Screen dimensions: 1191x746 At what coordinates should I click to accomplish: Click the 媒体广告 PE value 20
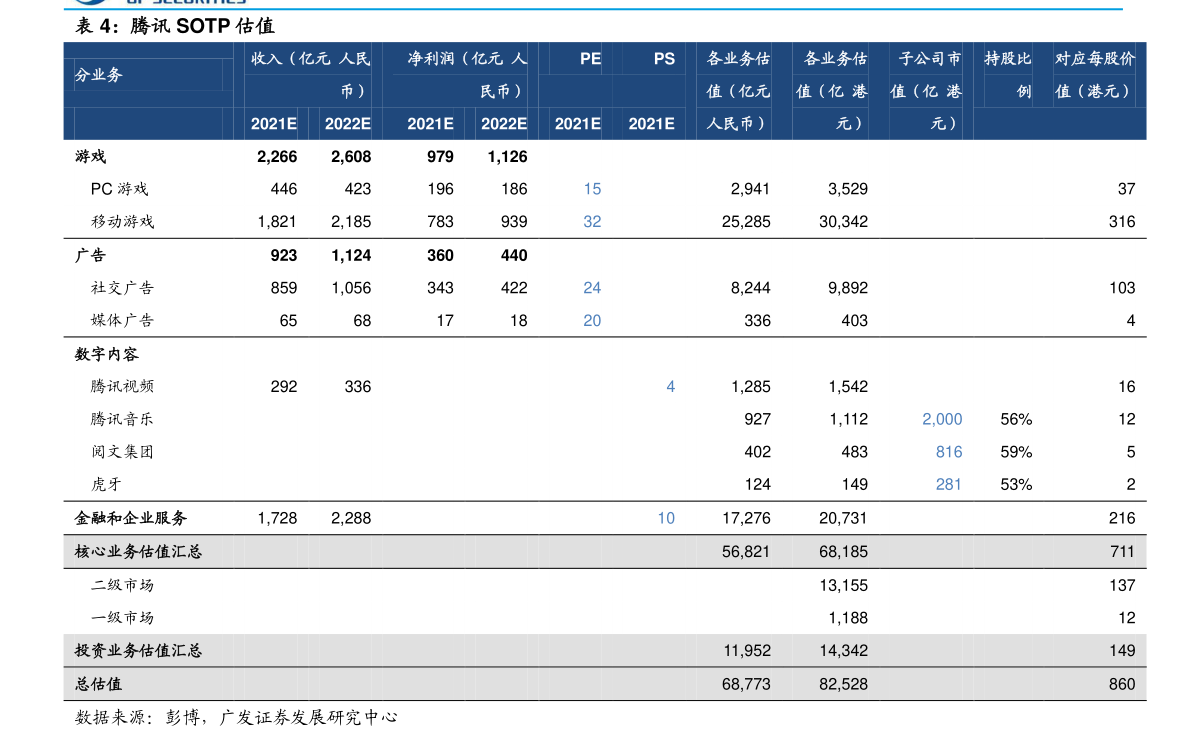point(592,321)
